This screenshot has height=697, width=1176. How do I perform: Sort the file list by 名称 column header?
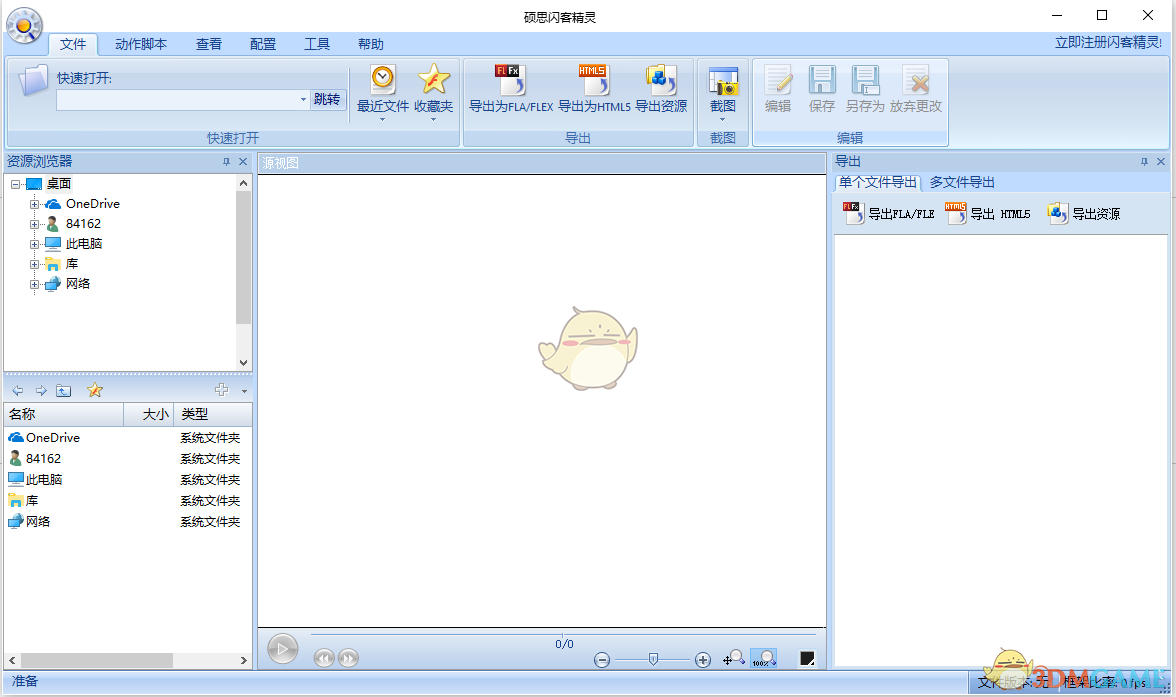coord(60,414)
